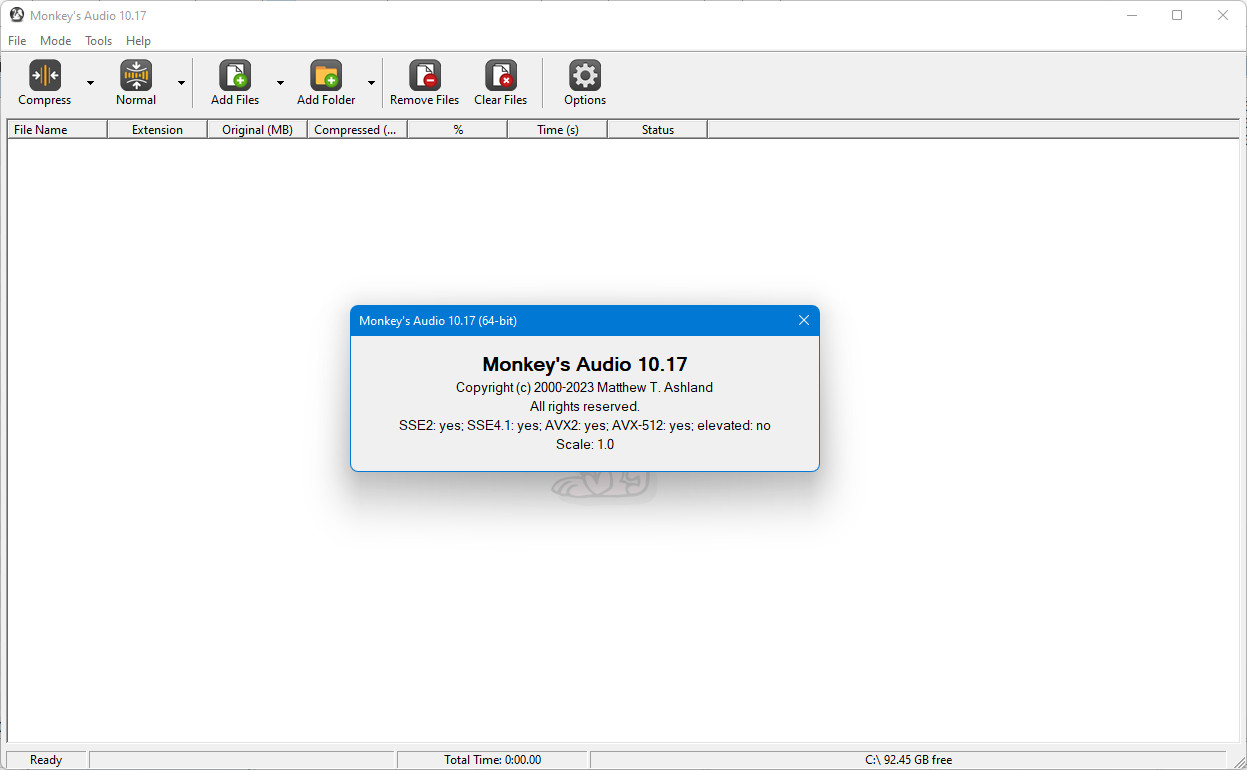Close the Monkey's Audio main window
This screenshot has width=1247, height=770.
1223,15
